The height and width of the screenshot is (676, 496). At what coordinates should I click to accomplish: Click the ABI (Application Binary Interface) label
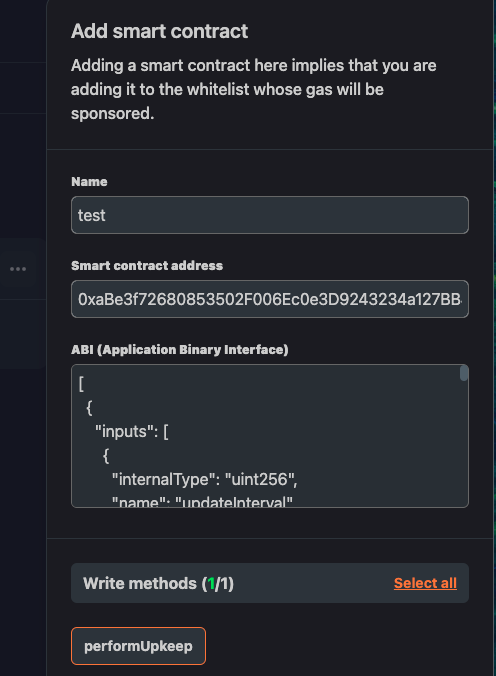click(x=180, y=350)
